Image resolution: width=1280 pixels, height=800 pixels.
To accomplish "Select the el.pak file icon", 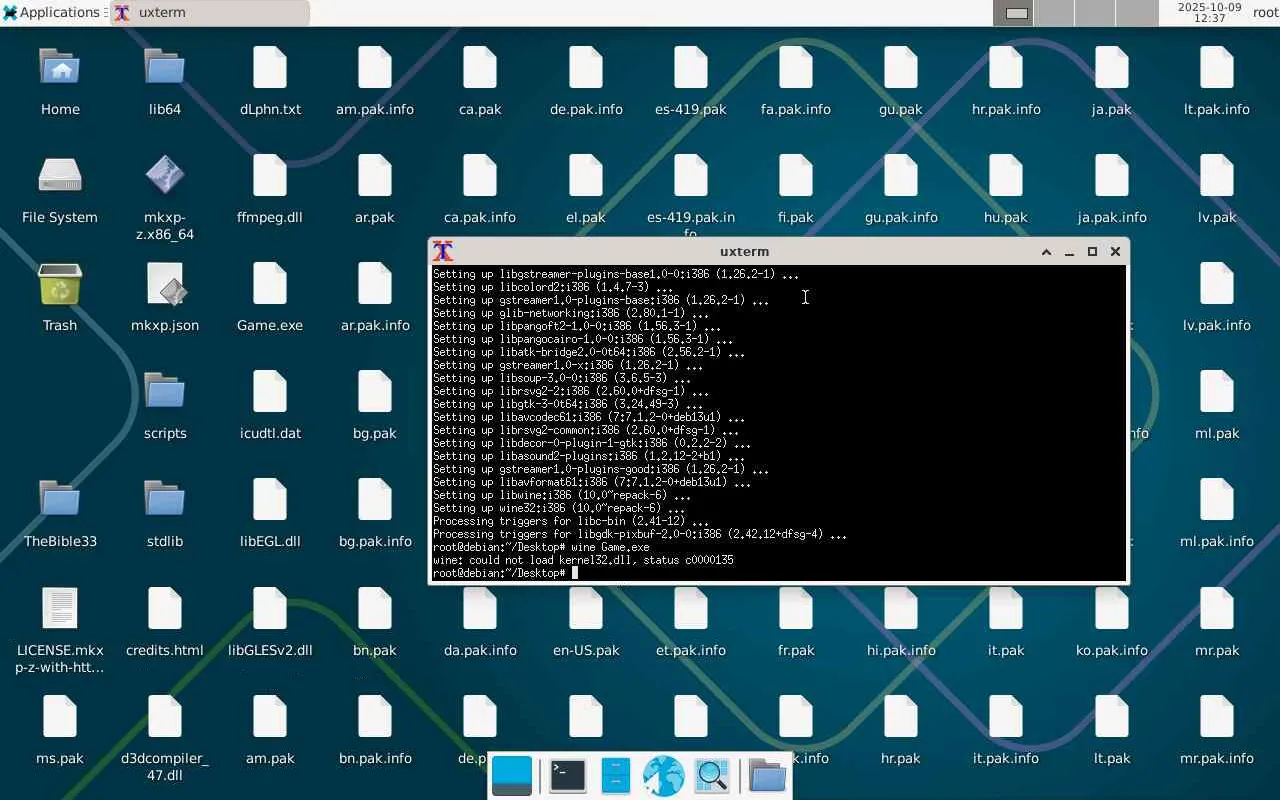I will [586, 177].
